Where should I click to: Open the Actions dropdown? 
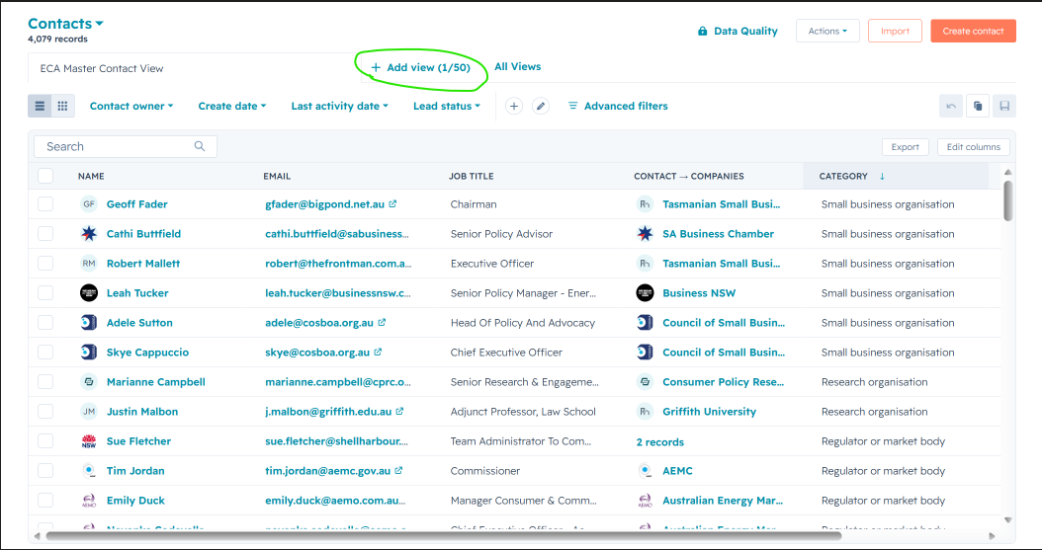827,31
